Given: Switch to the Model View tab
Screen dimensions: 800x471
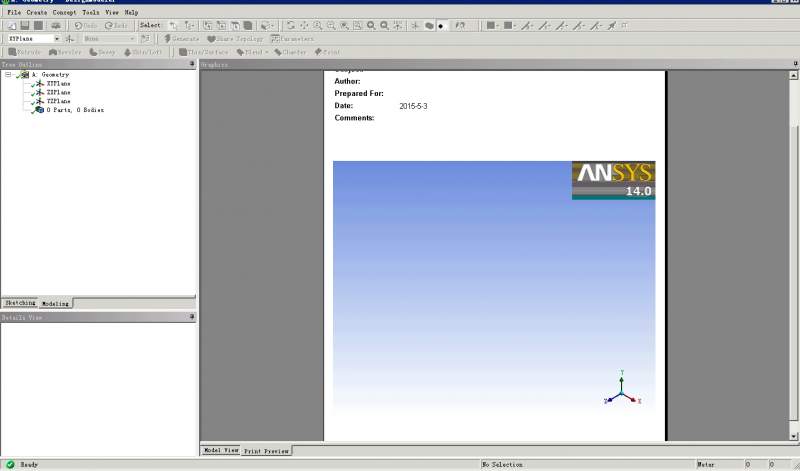Looking at the screenshot, I should click(221, 450).
